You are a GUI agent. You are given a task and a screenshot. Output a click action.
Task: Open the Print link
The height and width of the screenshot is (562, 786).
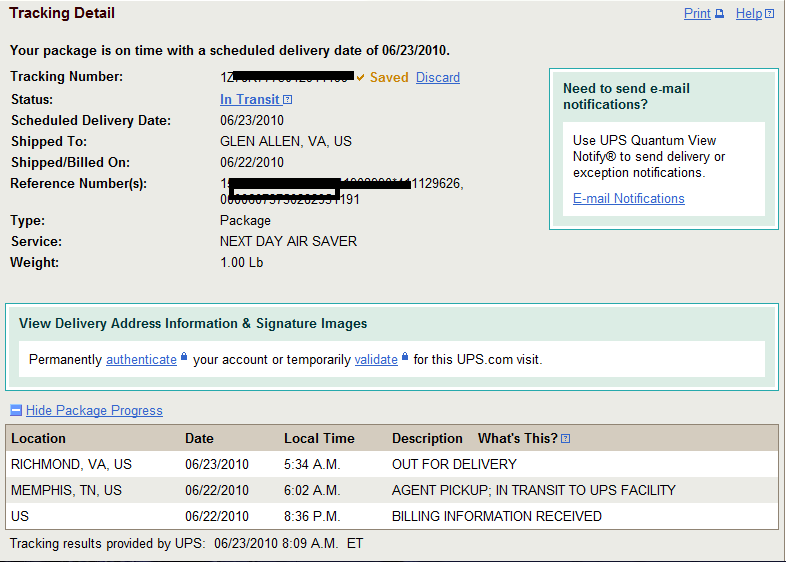(x=697, y=14)
